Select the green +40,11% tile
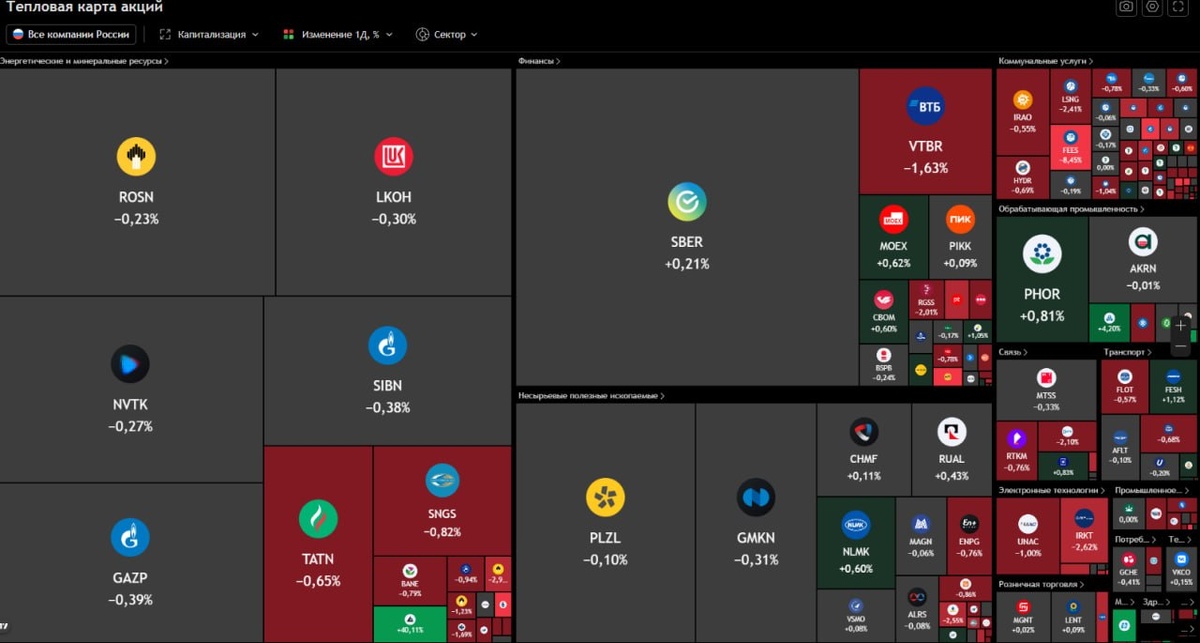 pyautogui.click(x=410, y=624)
